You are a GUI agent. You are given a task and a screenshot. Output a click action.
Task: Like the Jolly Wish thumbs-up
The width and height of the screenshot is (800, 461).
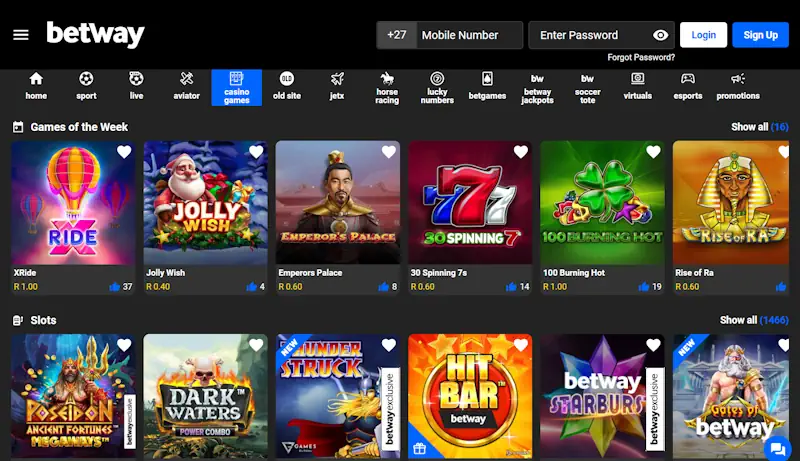(x=252, y=287)
